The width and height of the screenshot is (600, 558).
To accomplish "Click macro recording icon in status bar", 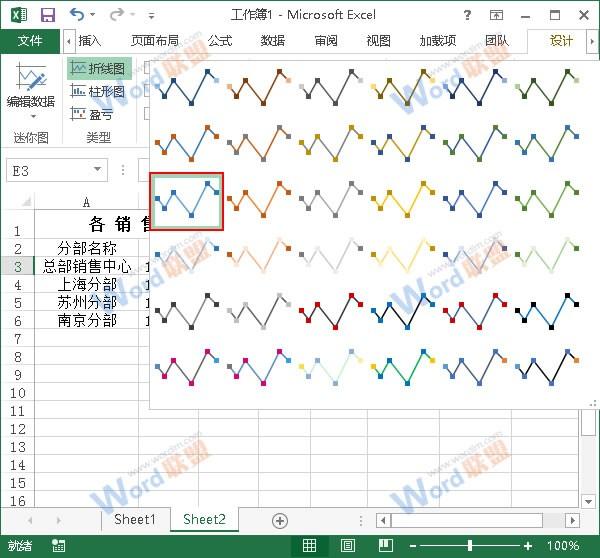I will (x=59, y=546).
